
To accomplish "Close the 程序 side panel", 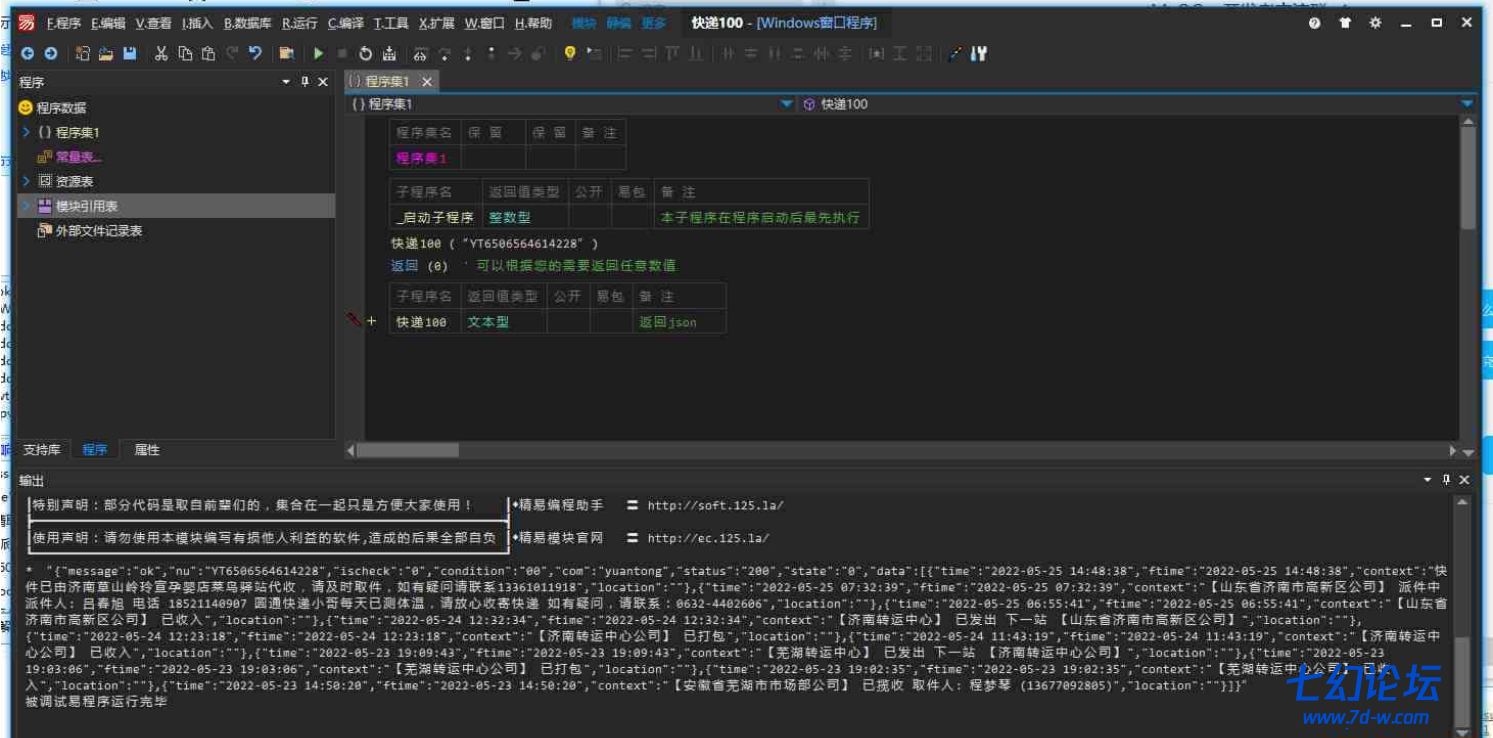I will [323, 82].
